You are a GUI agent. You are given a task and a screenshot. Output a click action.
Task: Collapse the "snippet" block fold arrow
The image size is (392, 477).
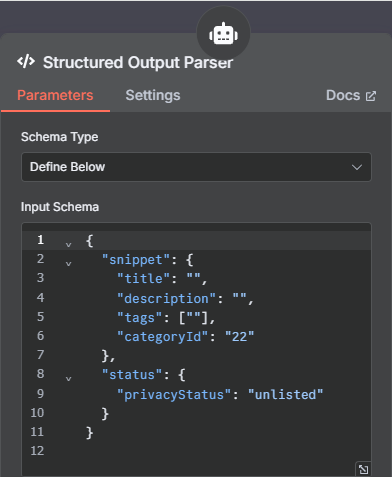point(68,264)
